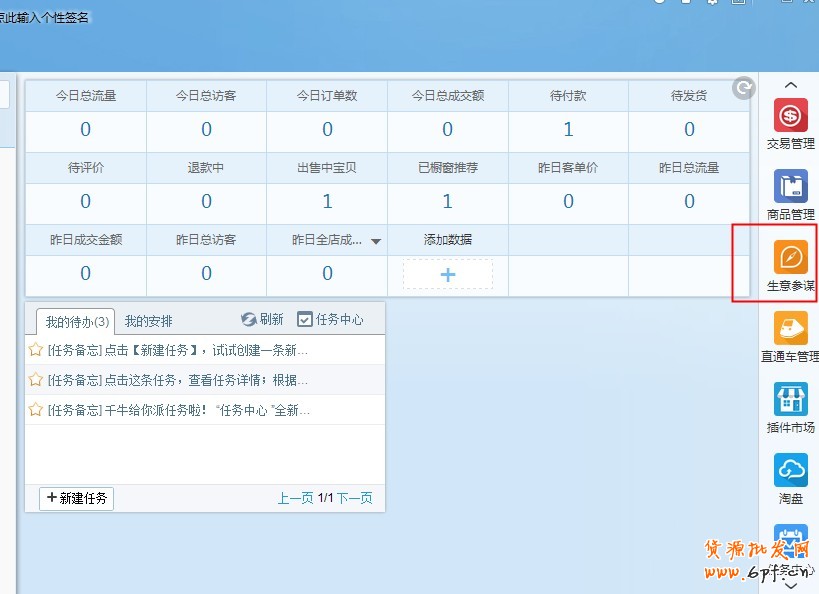
Task: Switch to 我的安排 tab
Action: point(148,321)
